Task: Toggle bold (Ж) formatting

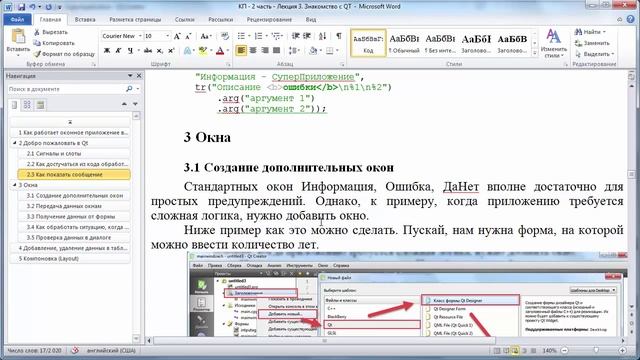Action: click(x=107, y=51)
